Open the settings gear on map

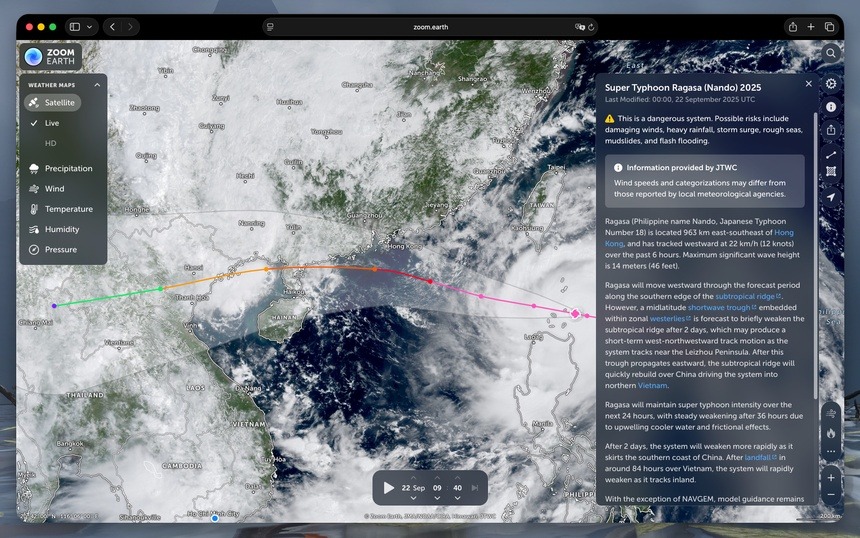pyautogui.click(x=831, y=83)
